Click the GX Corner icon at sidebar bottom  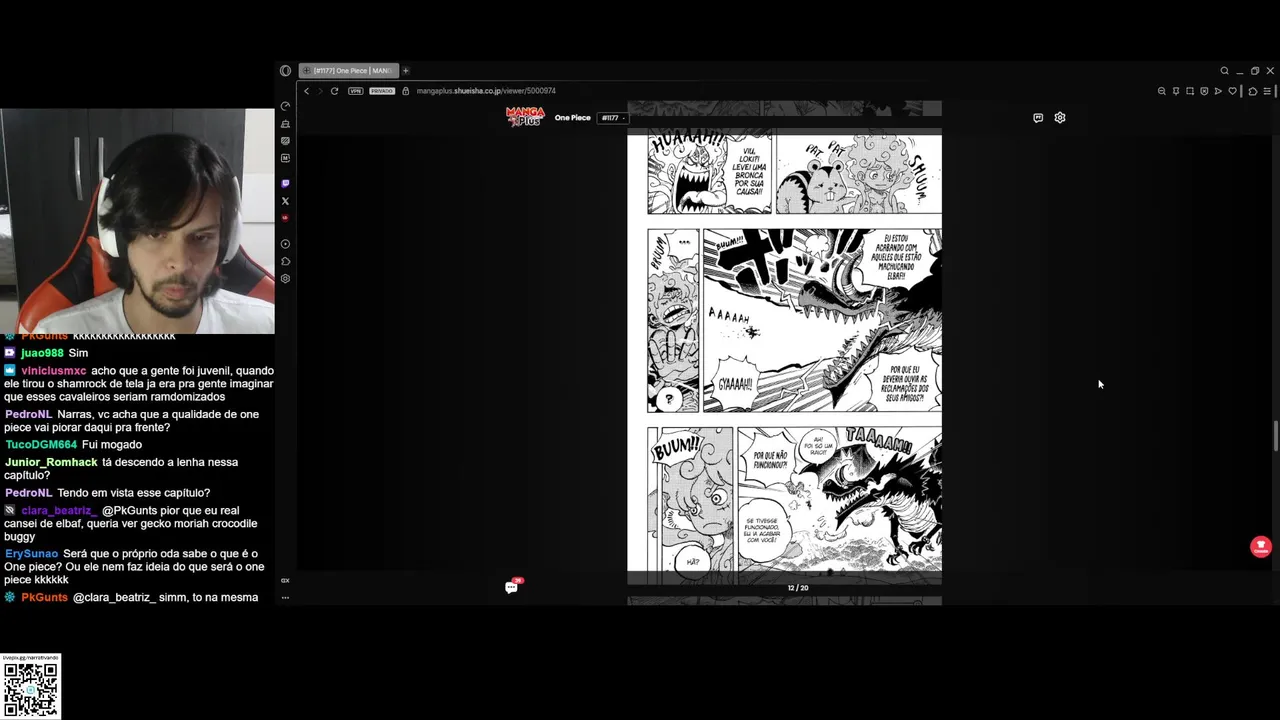click(285, 580)
